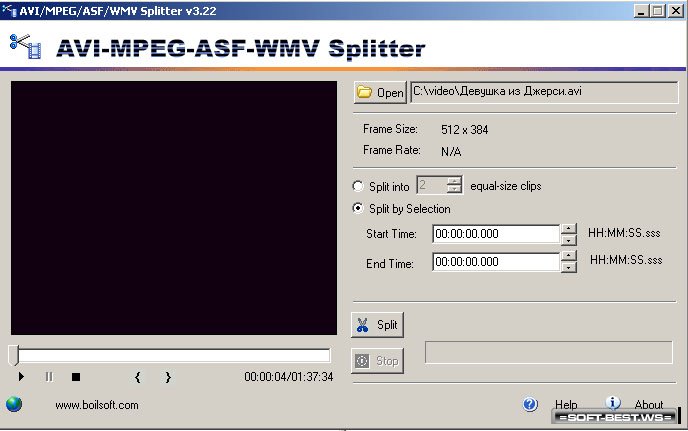This screenshot has width=688, height=431.
Task: Increment End Time with the up arrow
Action: pyautogui.click(x=569, y=256)
